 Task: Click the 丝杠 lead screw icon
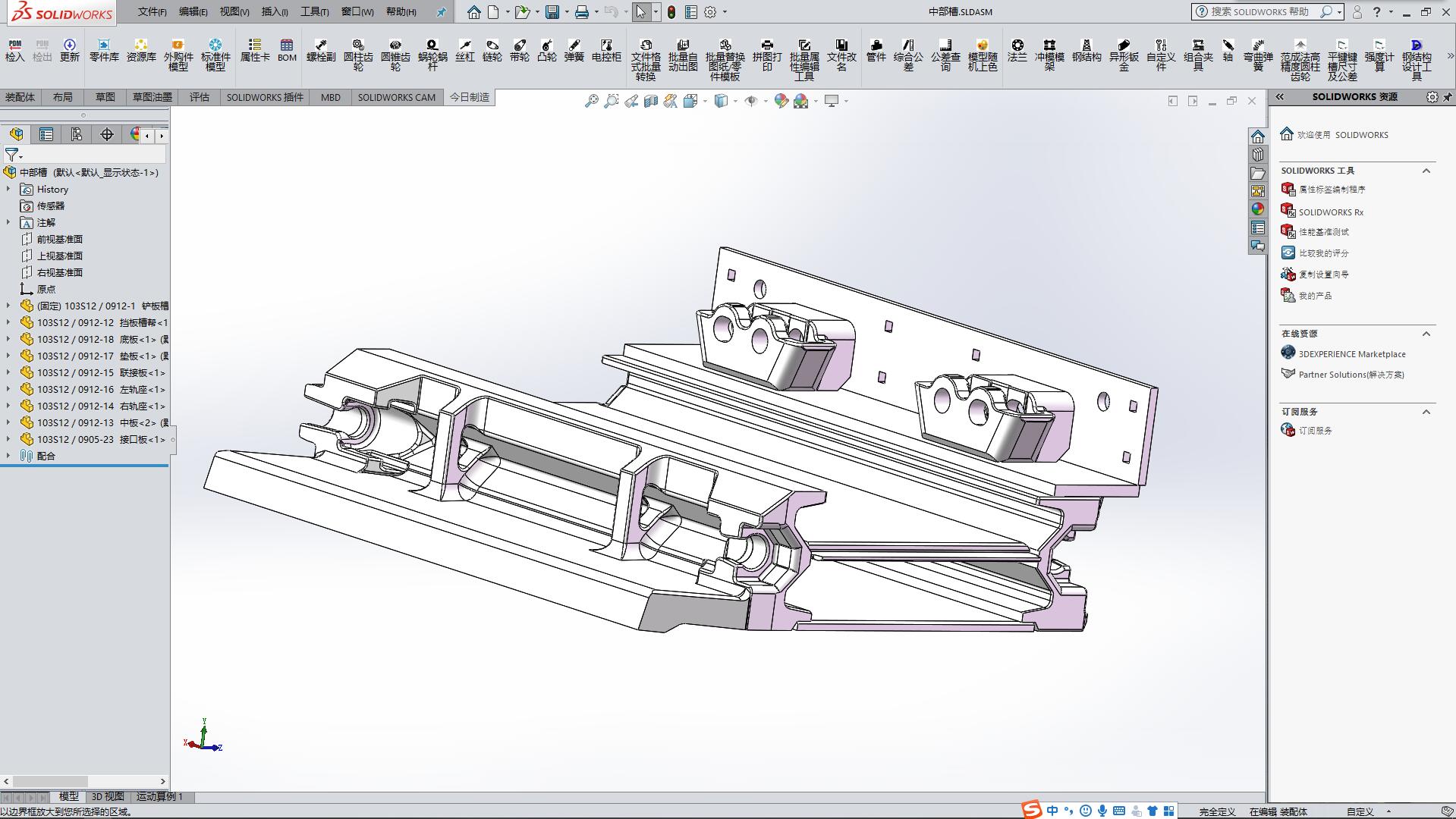coord(465,50)
